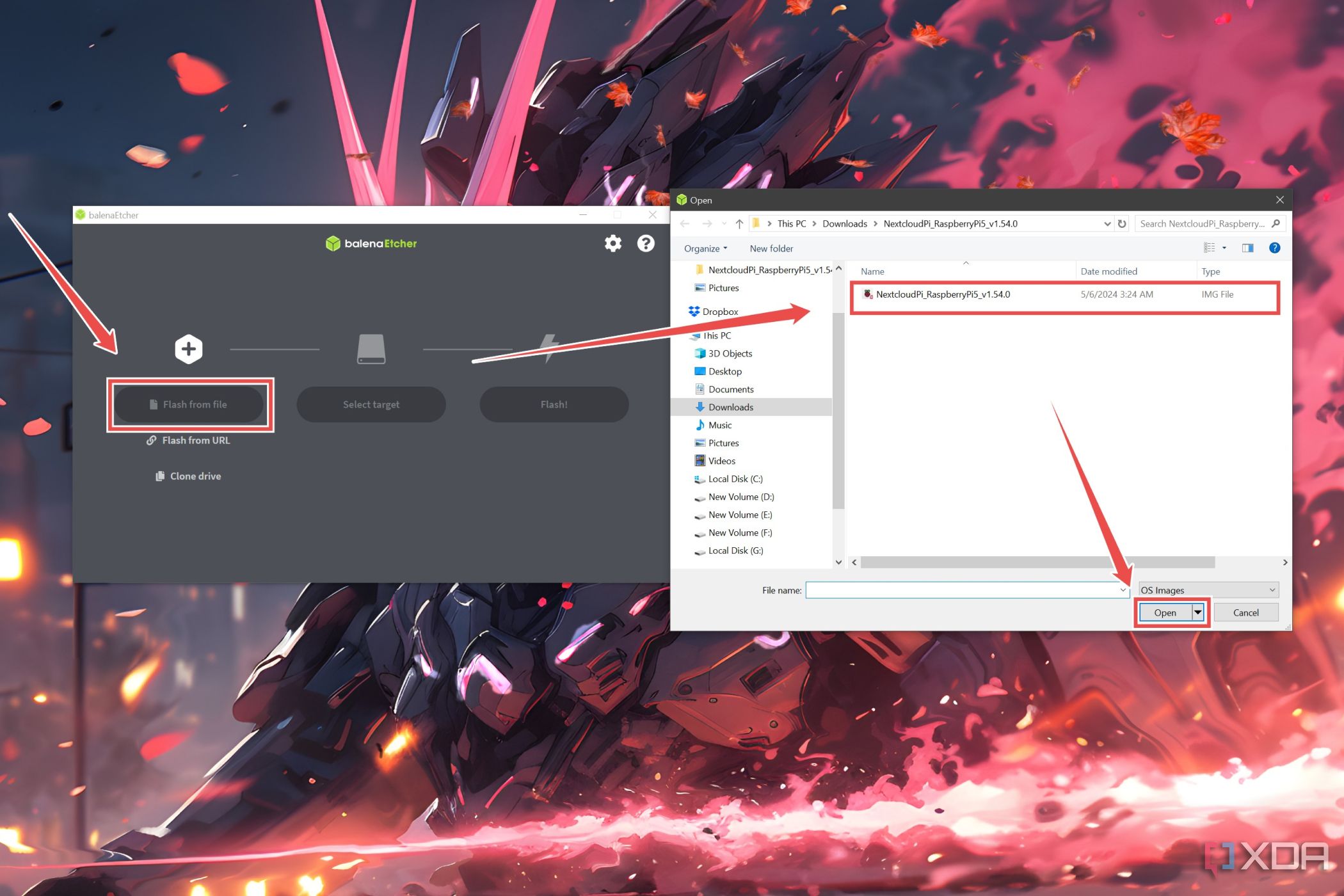Select New Volume (F:)

point(733,532)
